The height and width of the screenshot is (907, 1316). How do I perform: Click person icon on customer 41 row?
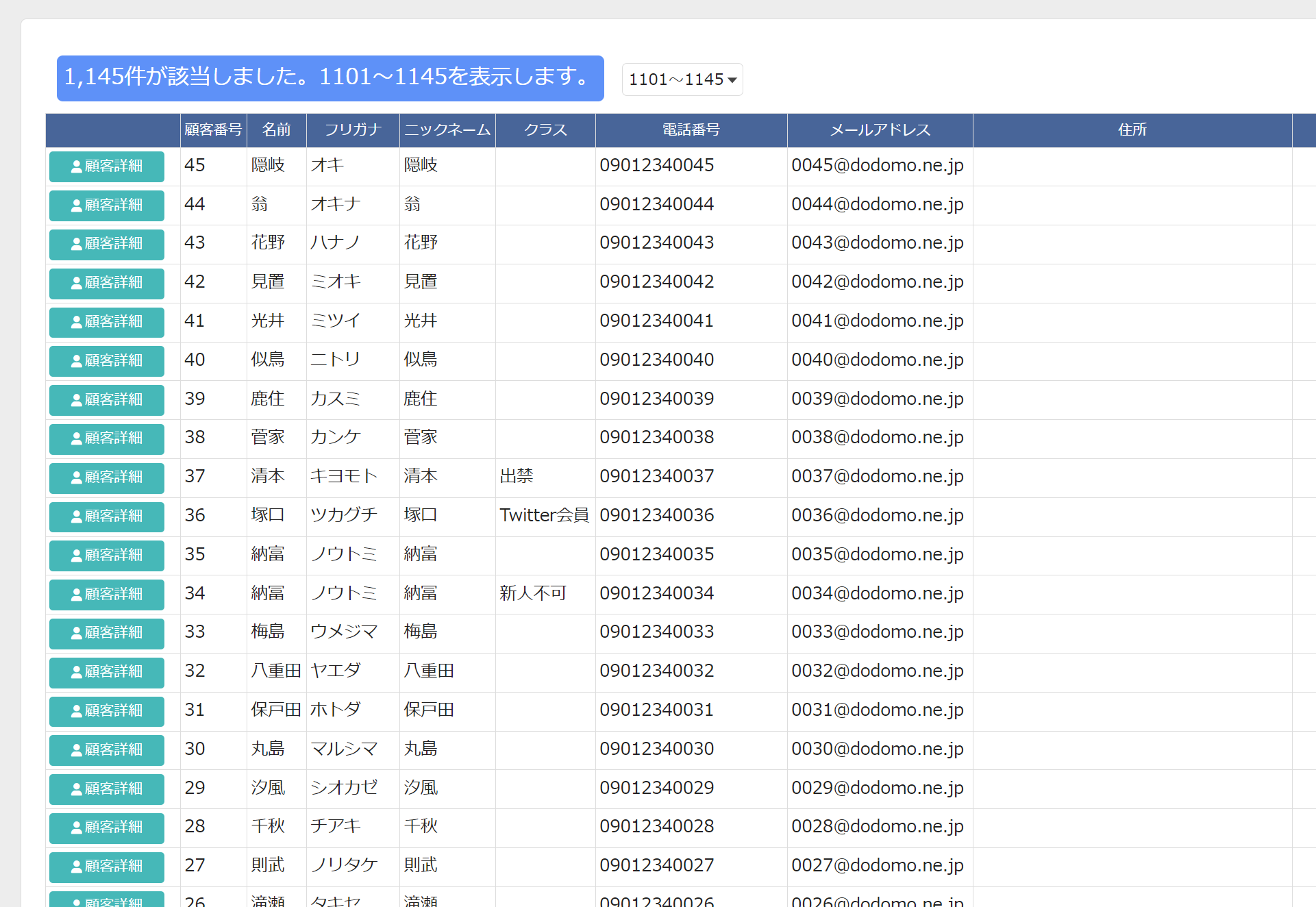click(x=77, y=323)
